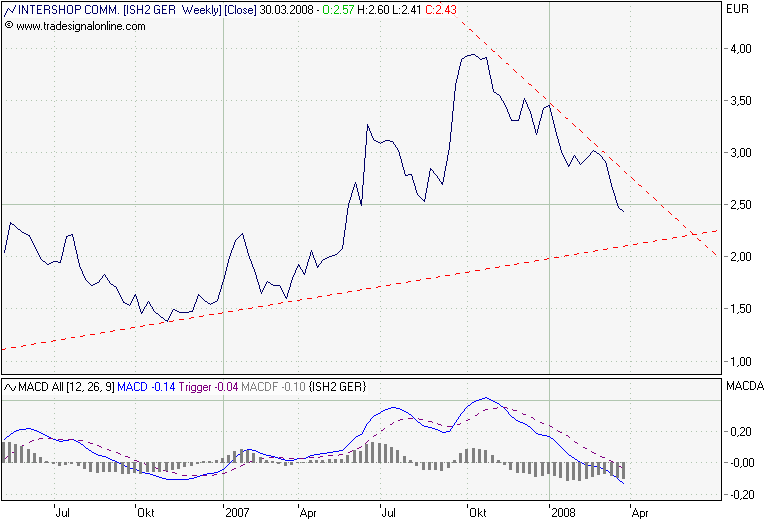769x520 pixels.
Task: Click the [ISH2 GER Weekly] label
Action: (172, 10)
